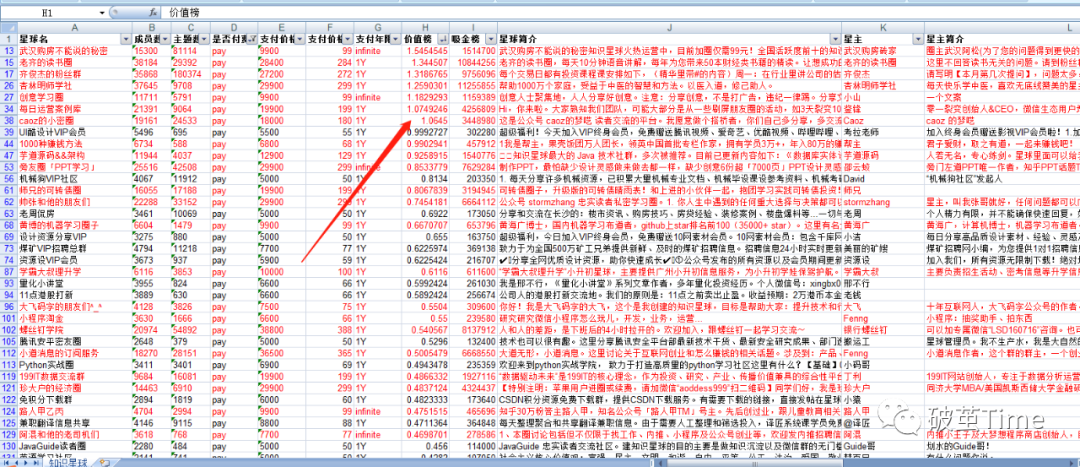Expand filter dropdown on 星主 column

coord(918,39)
